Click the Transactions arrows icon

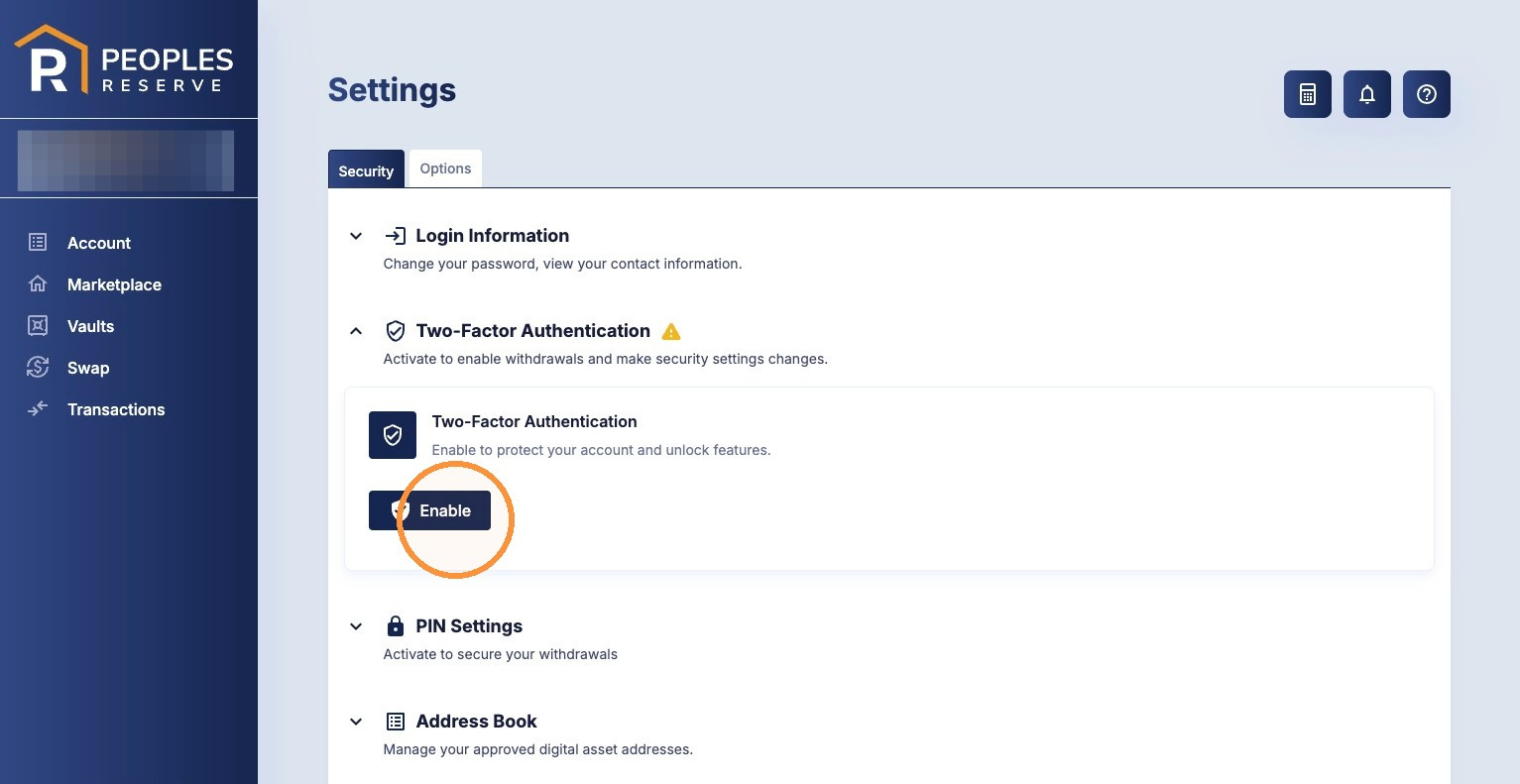pos(38,408)
